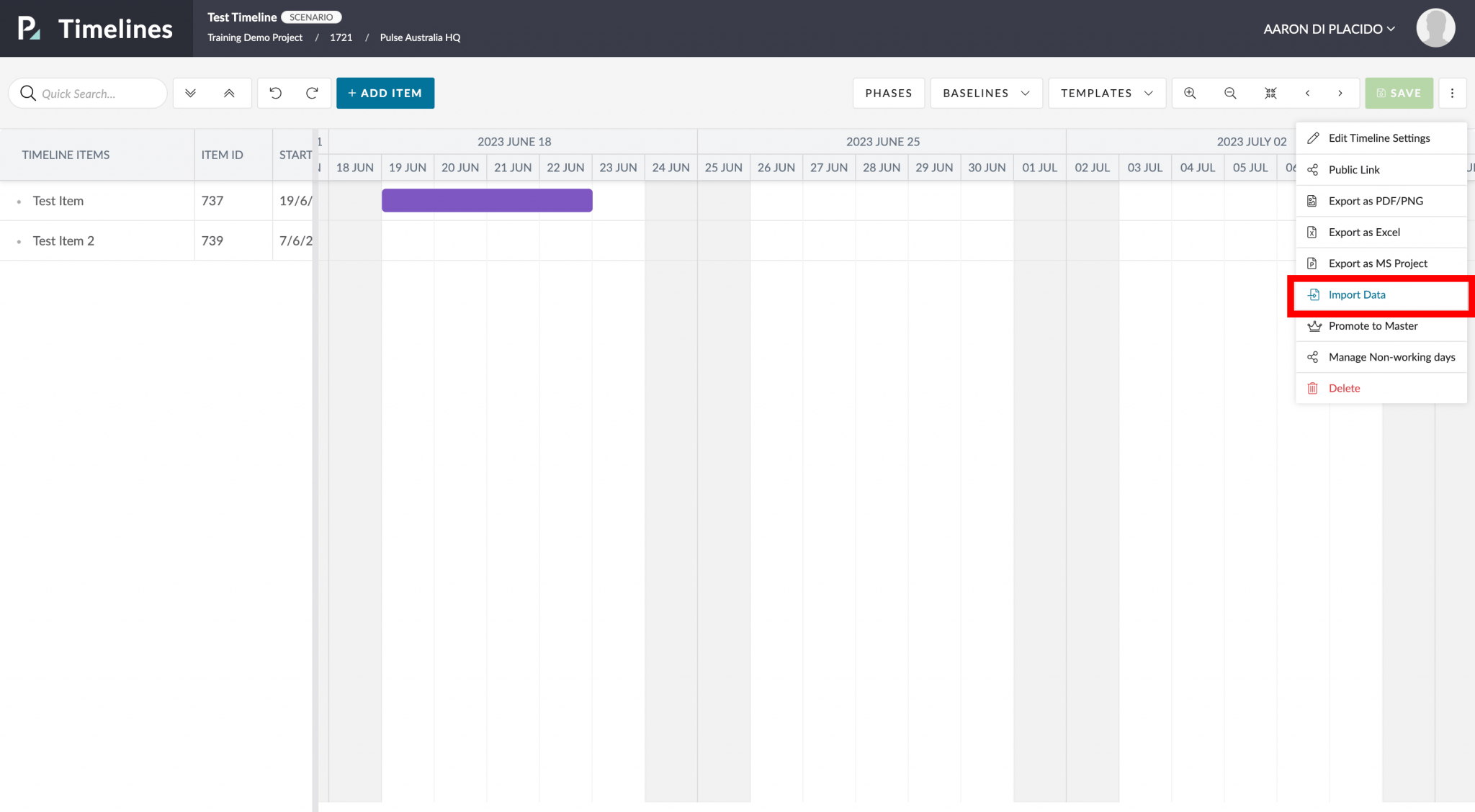Select the zoom in magnifier icon
Image resolution: width=1475 pixels, height=812 pixels.
(x=1190, y=93)
